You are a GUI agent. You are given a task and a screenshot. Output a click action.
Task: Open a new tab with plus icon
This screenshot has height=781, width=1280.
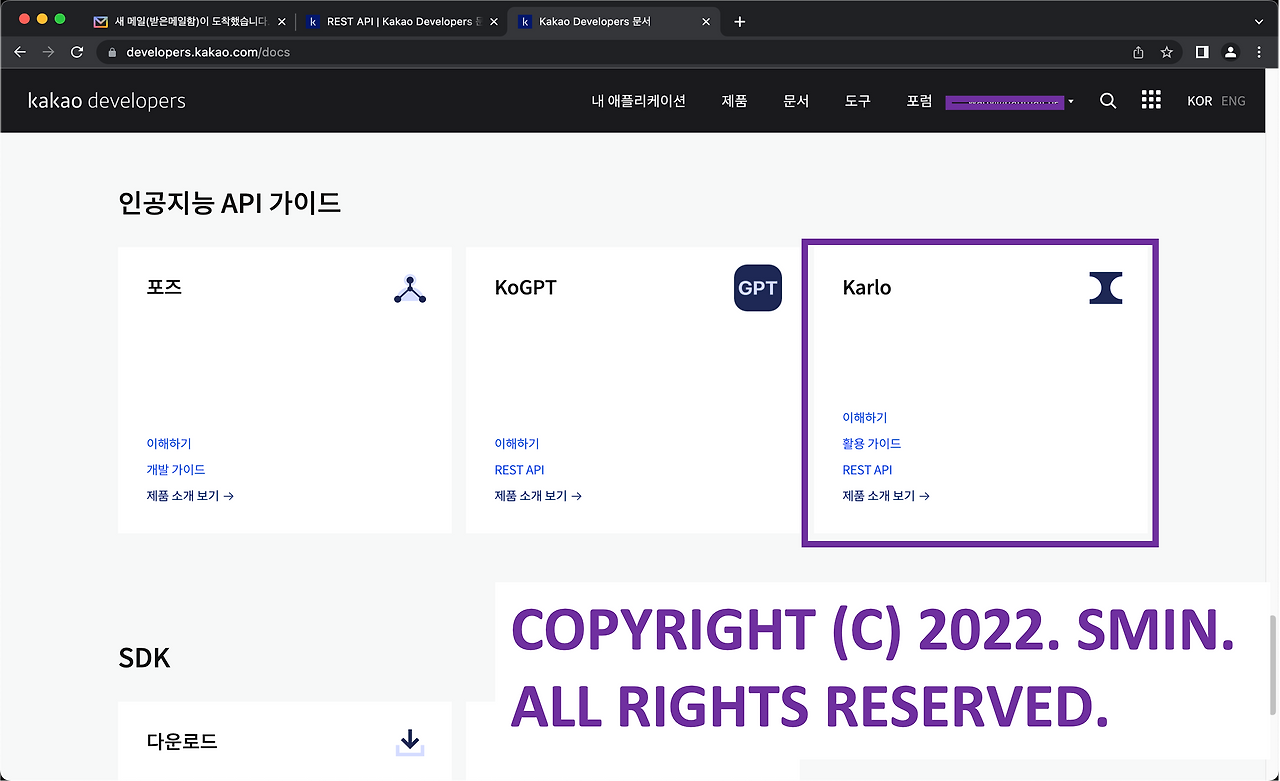739,21
